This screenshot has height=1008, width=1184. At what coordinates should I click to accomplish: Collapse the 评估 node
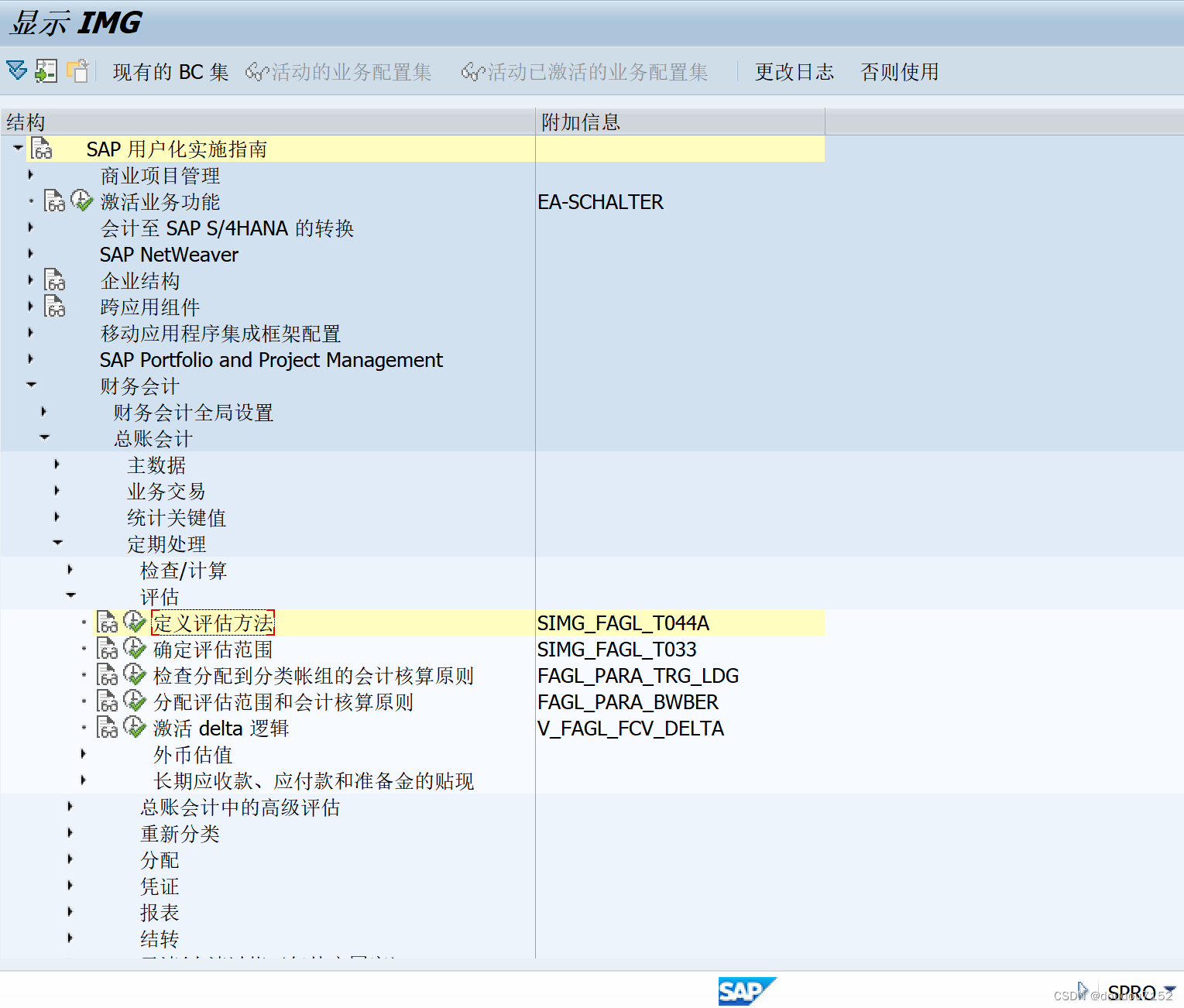pos(70,595)
